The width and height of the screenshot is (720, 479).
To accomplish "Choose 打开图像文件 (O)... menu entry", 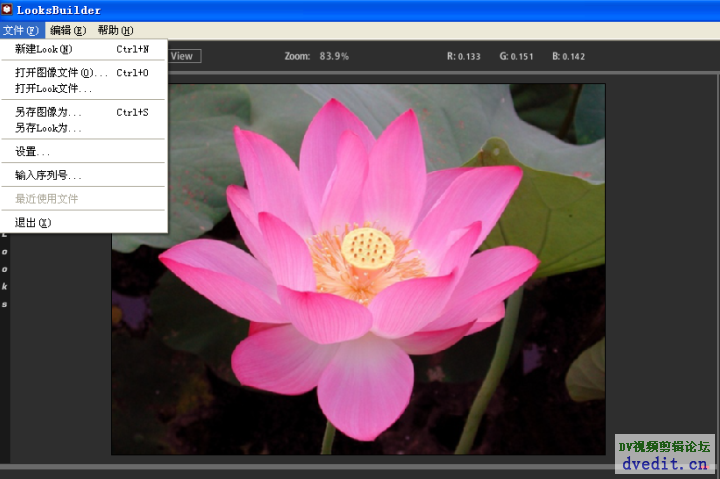I will pyautogui.click(x=83, y=73).
